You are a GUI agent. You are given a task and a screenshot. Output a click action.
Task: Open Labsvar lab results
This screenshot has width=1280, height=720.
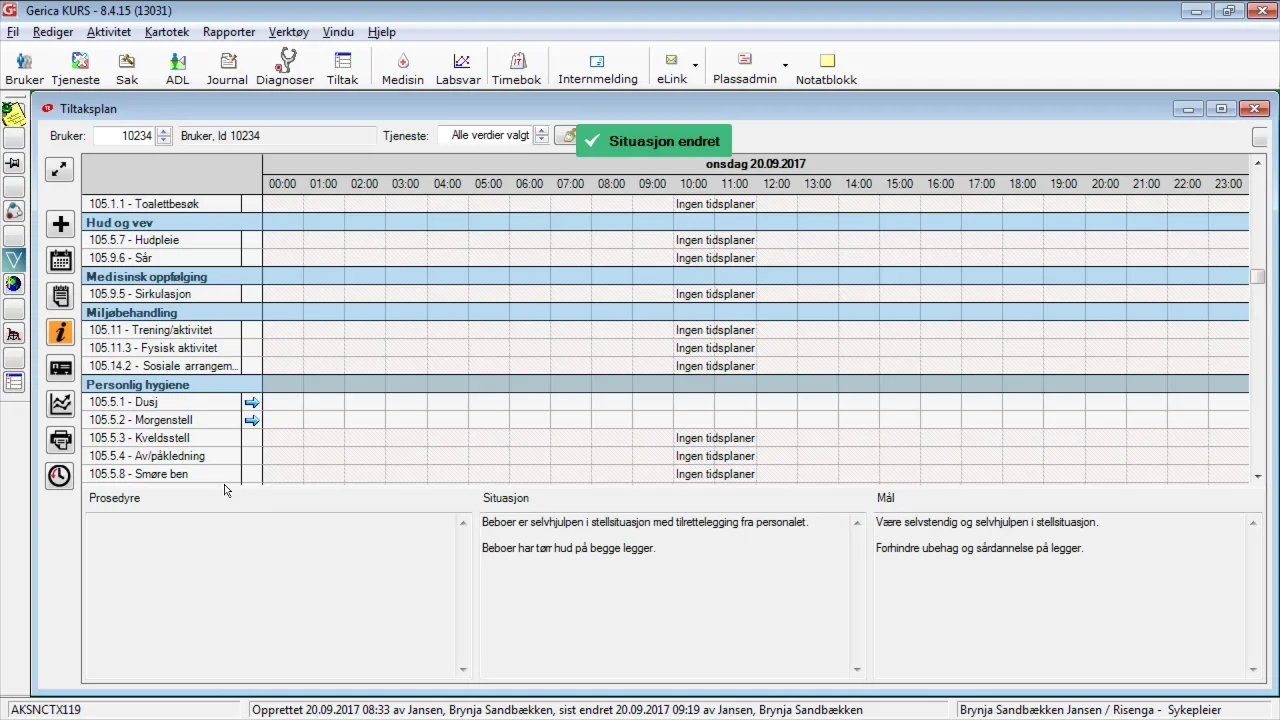click(458, 67)
